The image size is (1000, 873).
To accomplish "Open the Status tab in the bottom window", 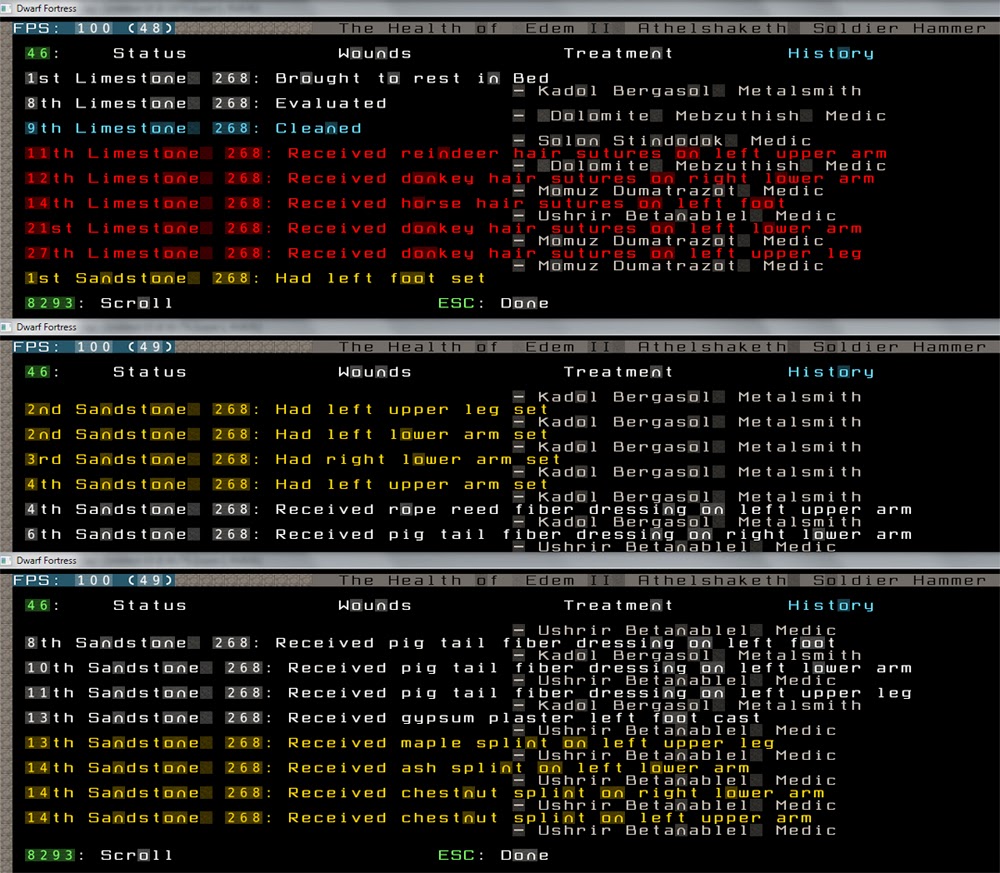I will (x=150, y=606).
